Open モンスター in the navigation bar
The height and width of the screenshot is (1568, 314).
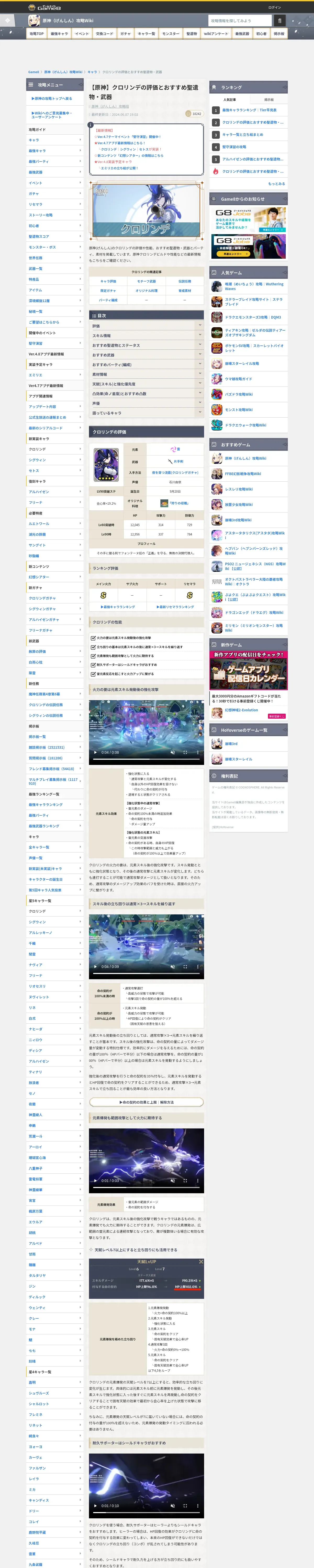171,33
